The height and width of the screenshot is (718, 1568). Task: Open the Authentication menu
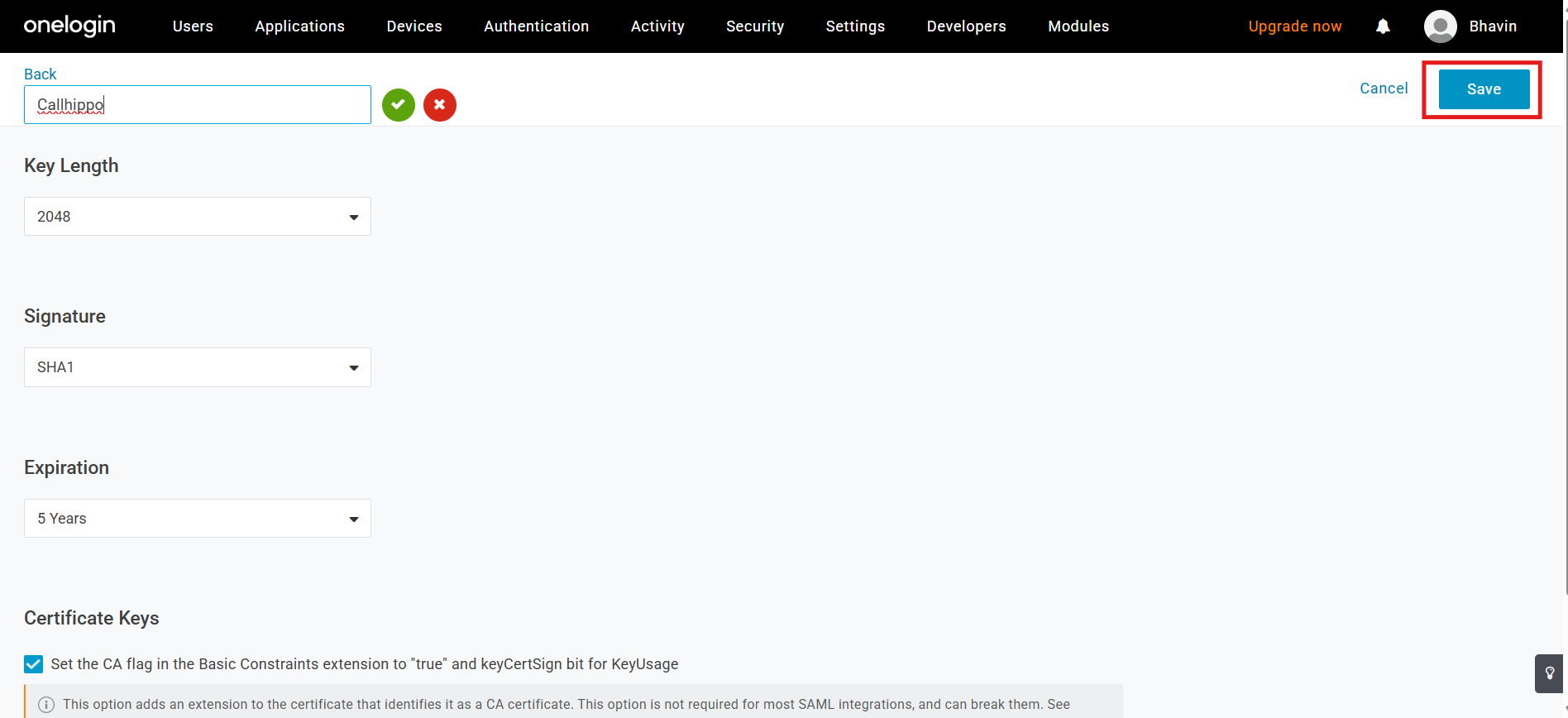tap(537, 26)
